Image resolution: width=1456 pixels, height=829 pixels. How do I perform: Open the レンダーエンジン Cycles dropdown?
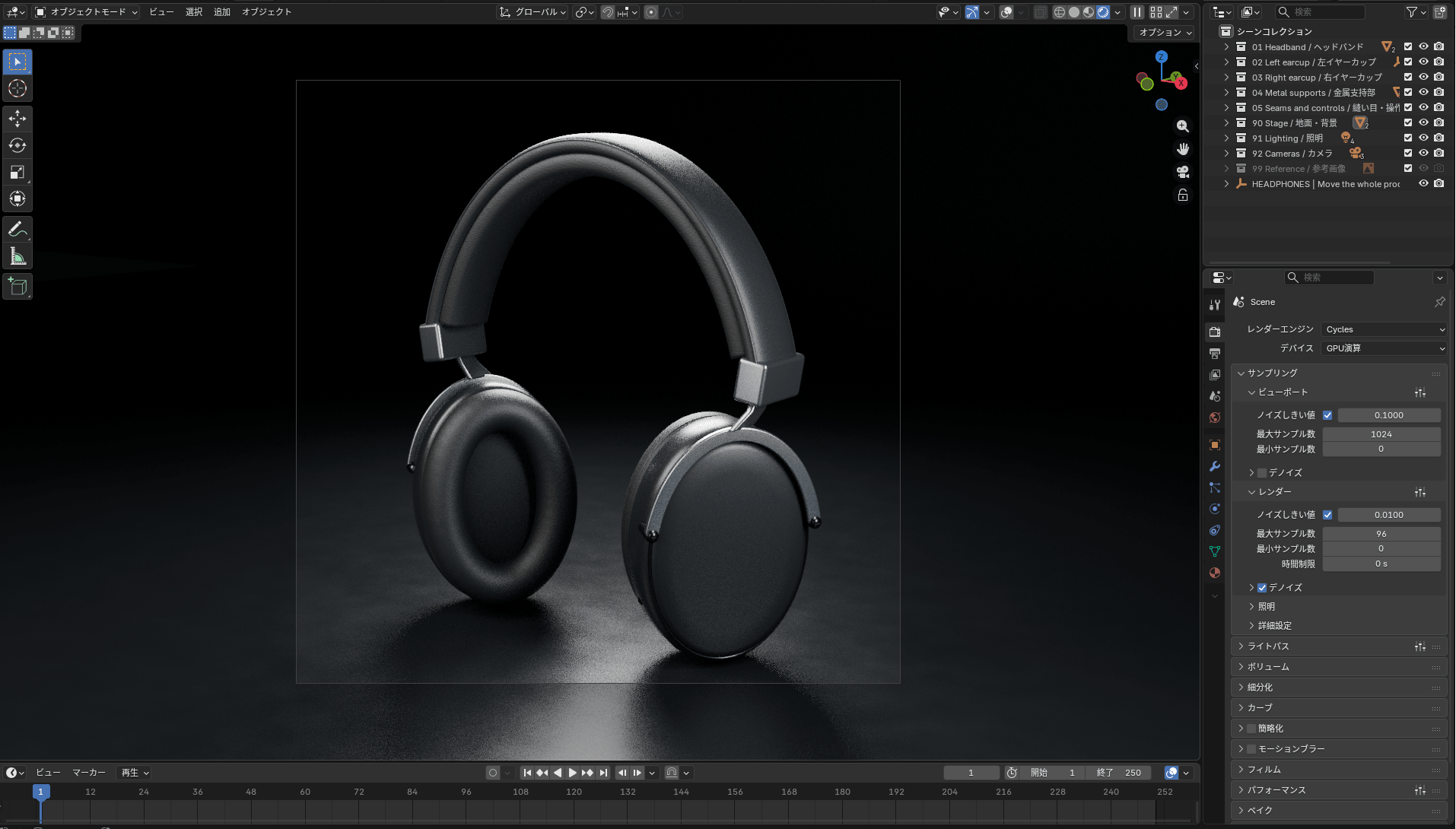click(1384, 329)
